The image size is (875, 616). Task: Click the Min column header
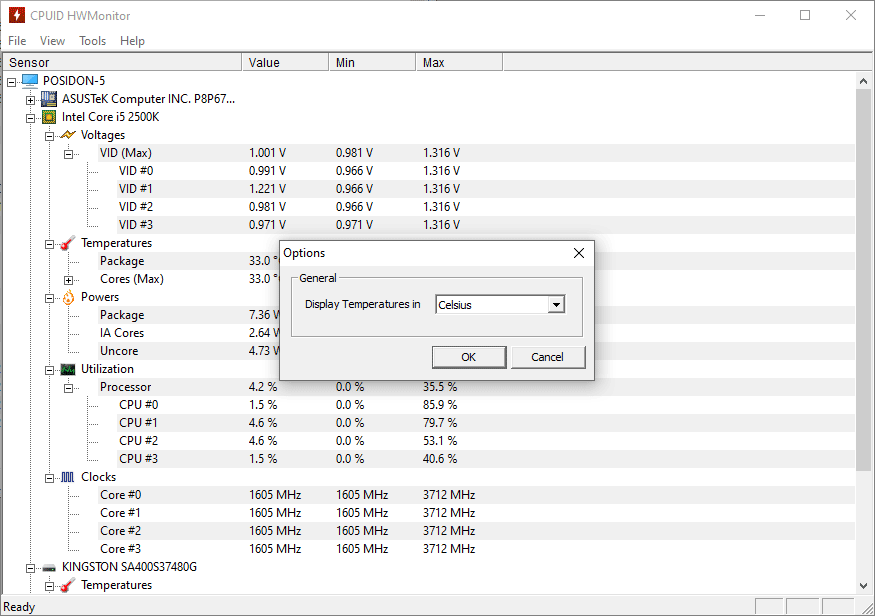pos(373,62)
